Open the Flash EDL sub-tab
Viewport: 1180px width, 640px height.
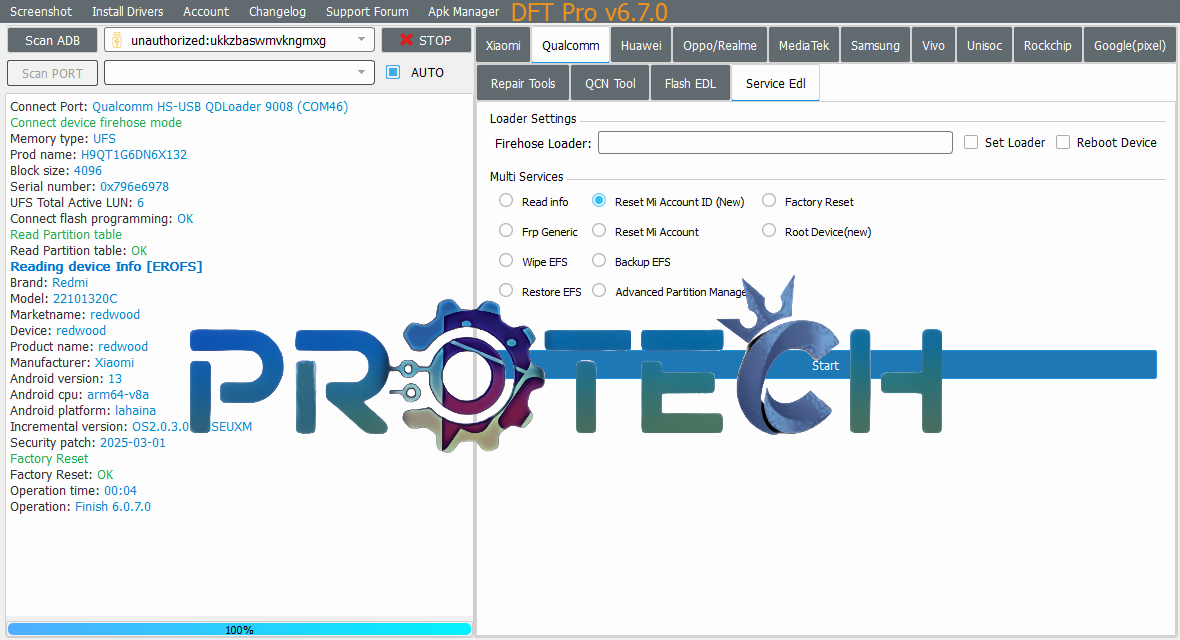[x=690, y=83]
